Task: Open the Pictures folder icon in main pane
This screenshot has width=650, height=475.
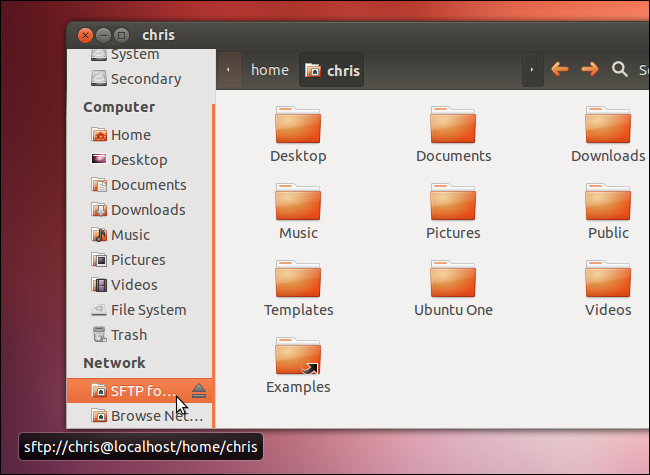Action: (453, 202)
